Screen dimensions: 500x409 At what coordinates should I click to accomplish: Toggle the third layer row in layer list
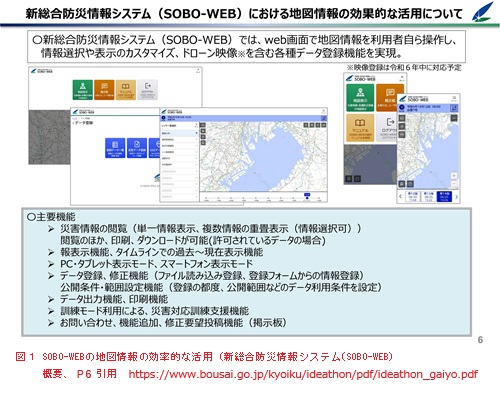(x=179, y=146)
